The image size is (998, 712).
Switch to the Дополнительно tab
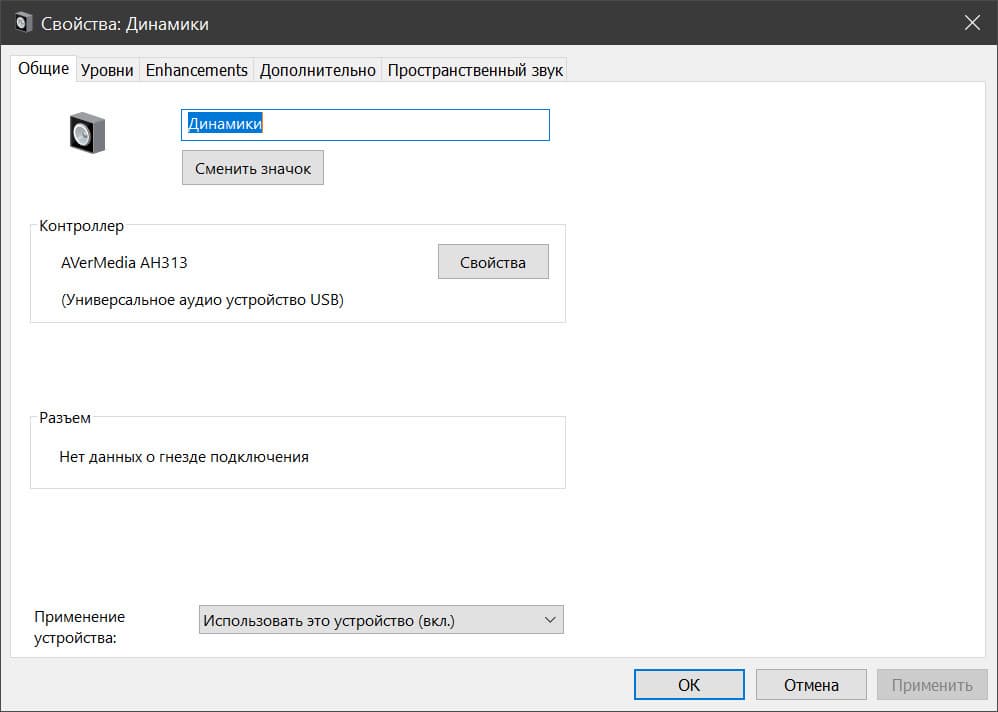click(x=318, y=70)
